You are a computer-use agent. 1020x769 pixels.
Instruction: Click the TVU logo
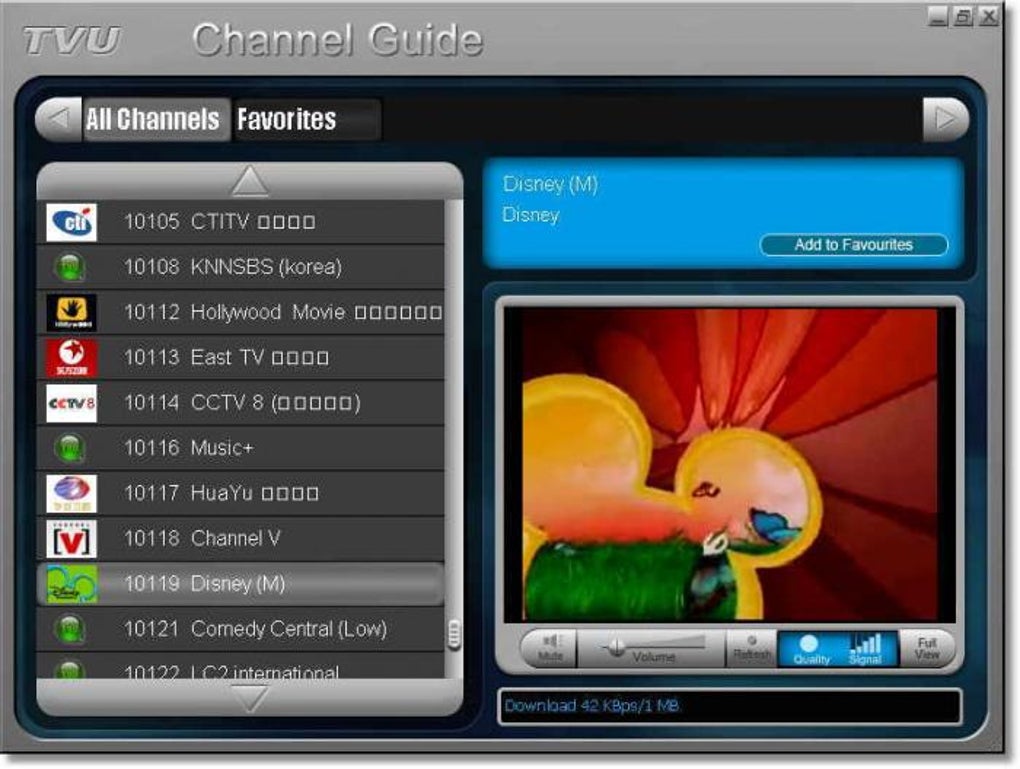[72, 40]
